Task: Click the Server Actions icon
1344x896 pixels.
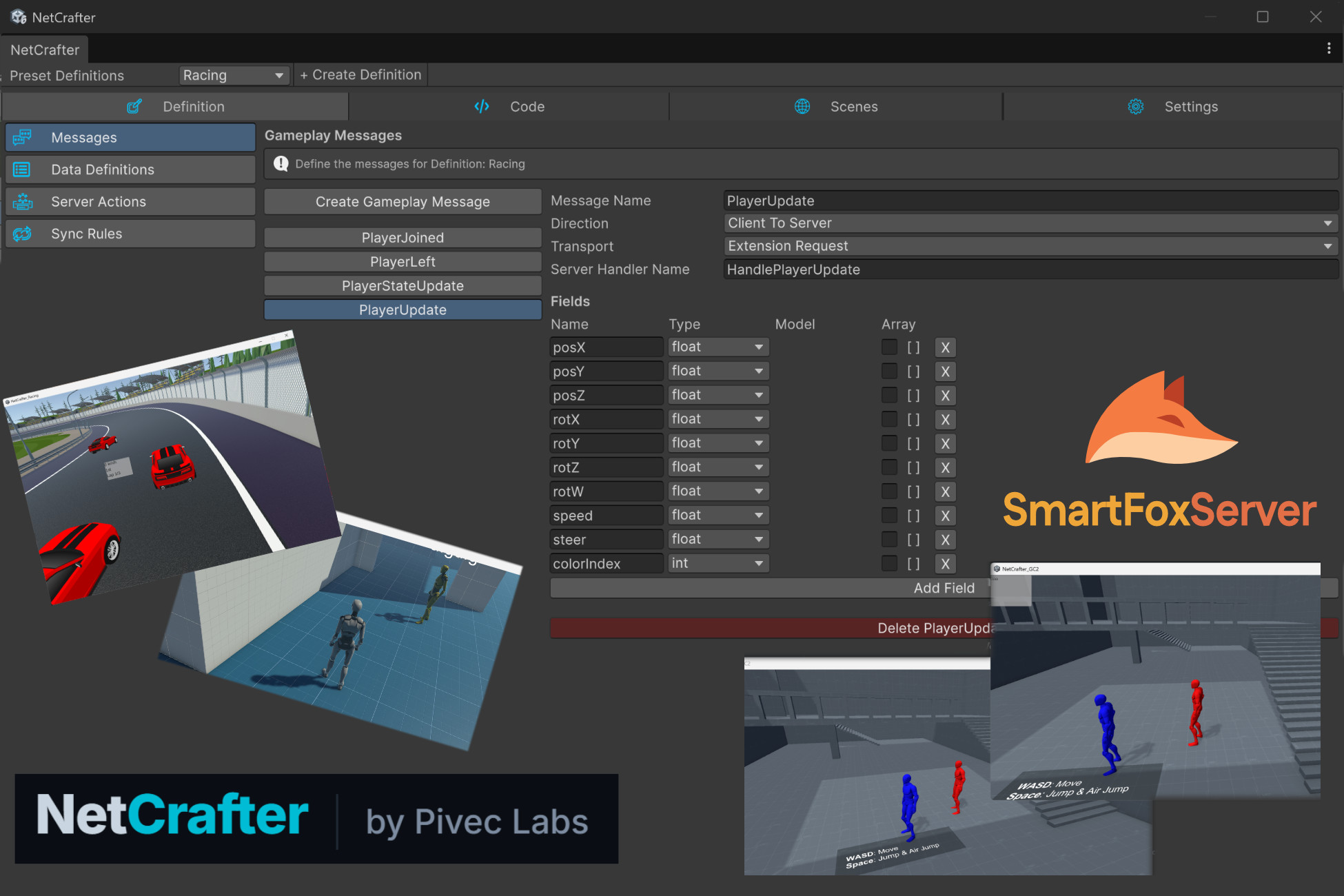Action: (x=22, y=201)
